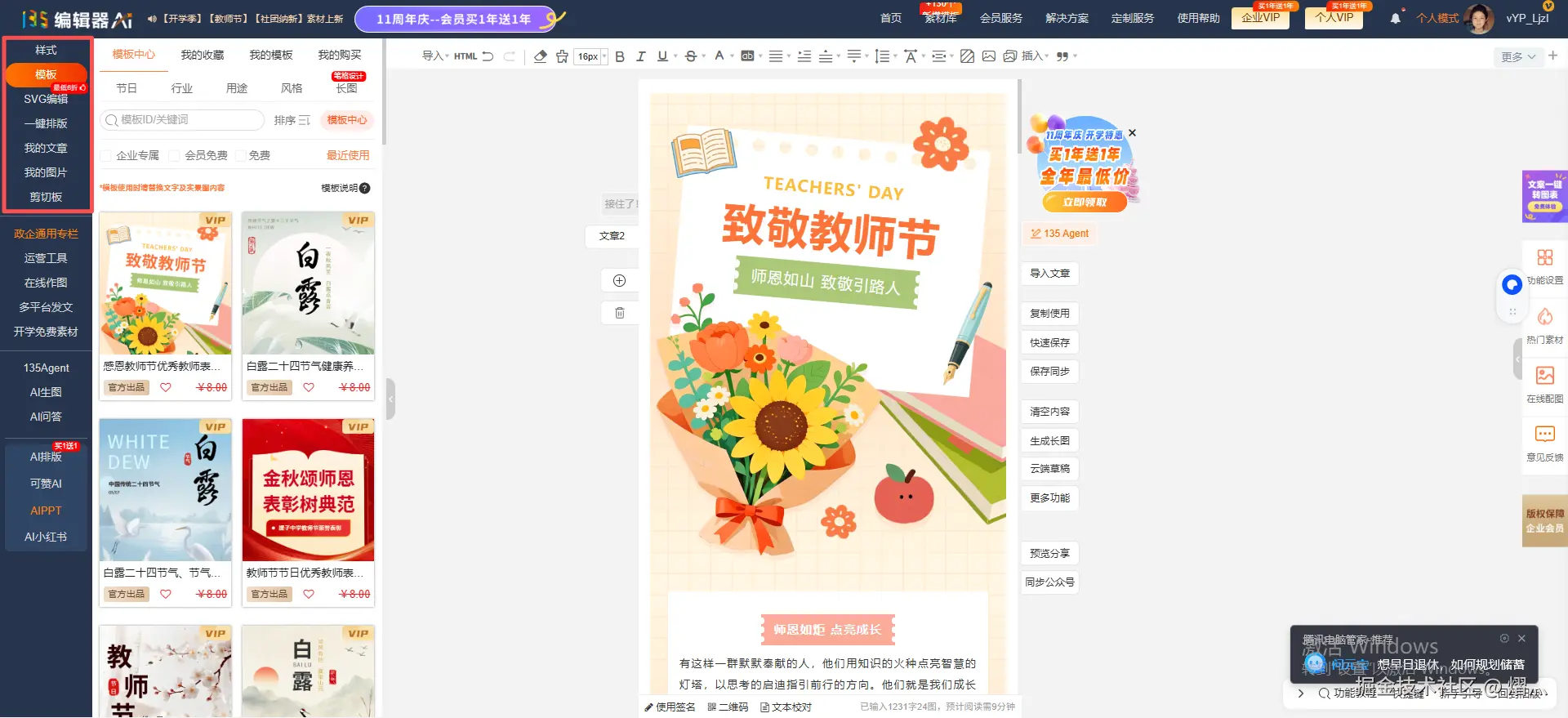Open the WHITE DEW template thumbnail

click(166, 490)
